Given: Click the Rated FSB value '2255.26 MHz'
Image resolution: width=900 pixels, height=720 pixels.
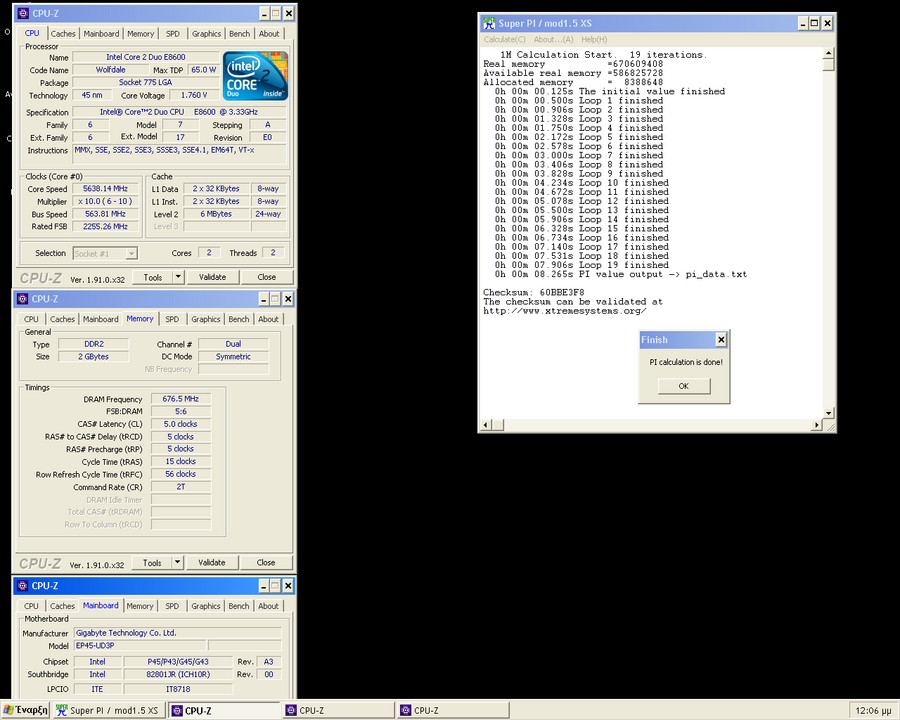Looking at the screenshot, I should (x=105, y=226).
